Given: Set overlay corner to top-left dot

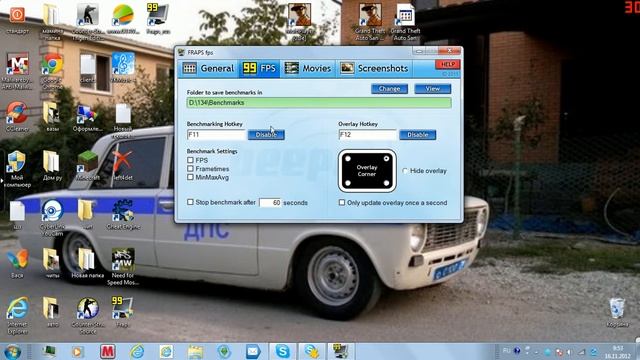Looking at the screenshot, I should point(348,158).
